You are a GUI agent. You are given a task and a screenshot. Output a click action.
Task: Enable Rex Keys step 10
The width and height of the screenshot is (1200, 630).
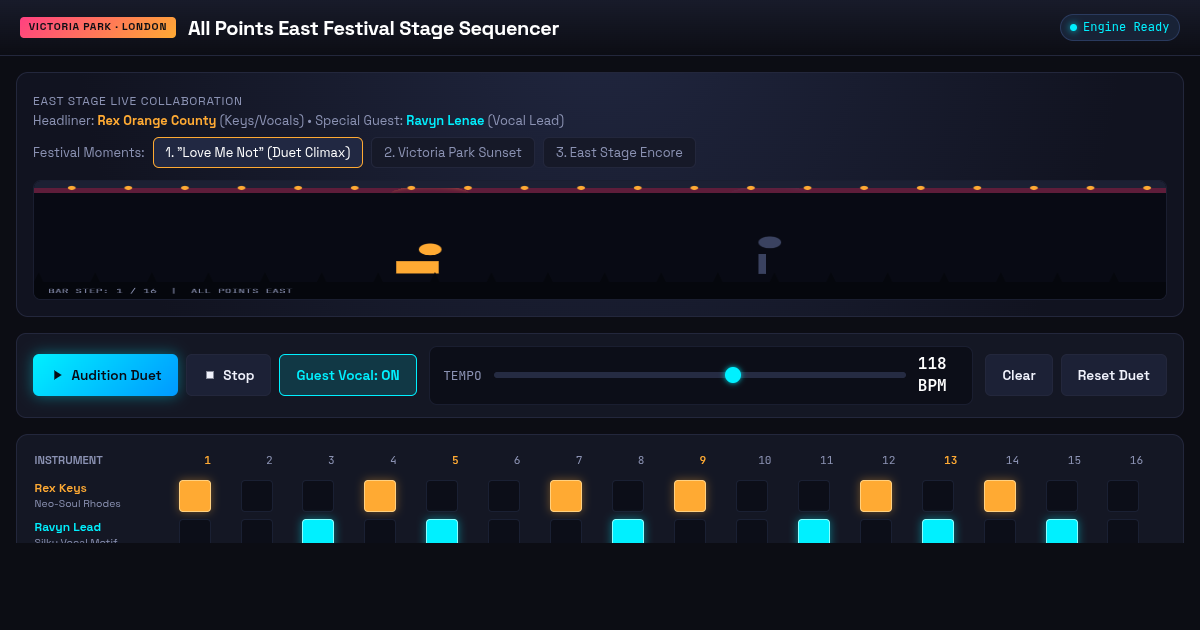[752, 496]
